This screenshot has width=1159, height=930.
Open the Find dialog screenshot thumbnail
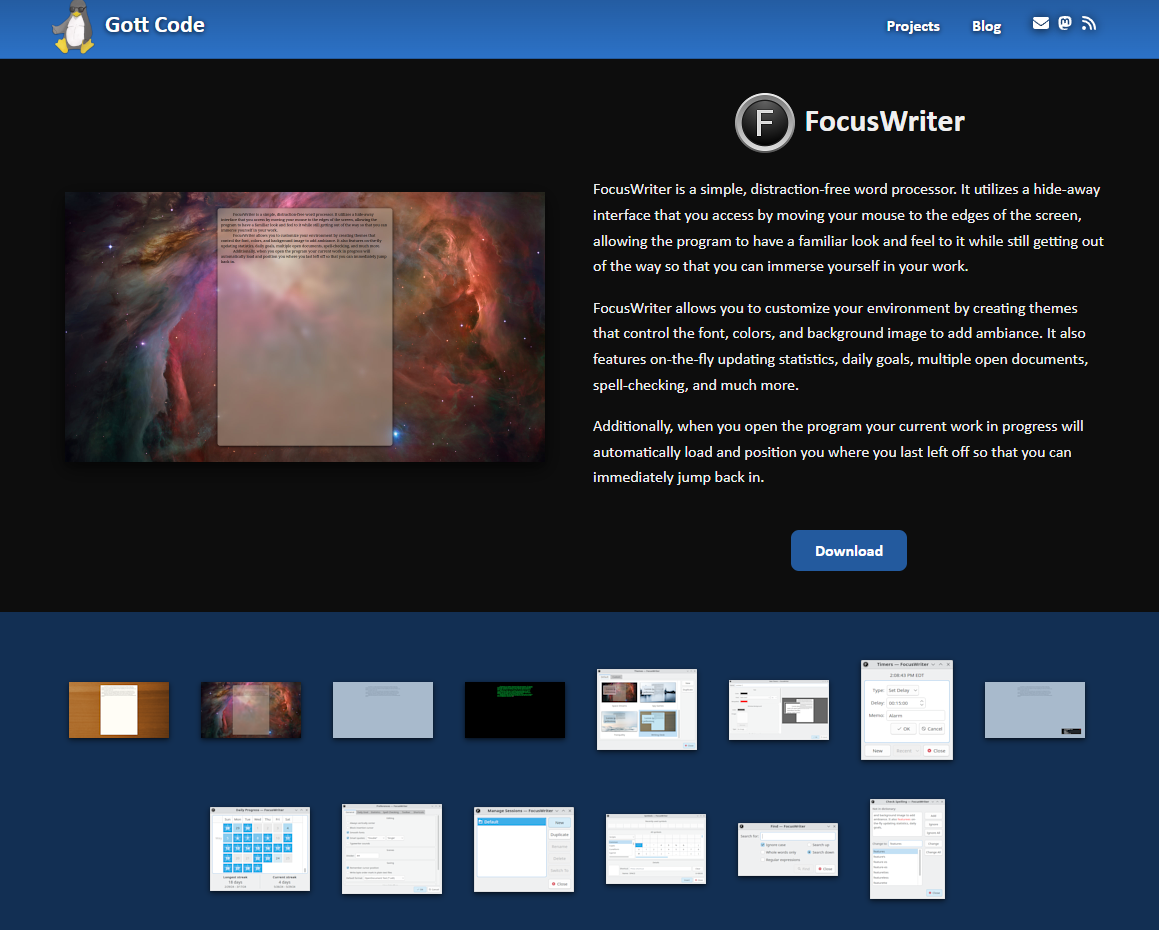788,849
